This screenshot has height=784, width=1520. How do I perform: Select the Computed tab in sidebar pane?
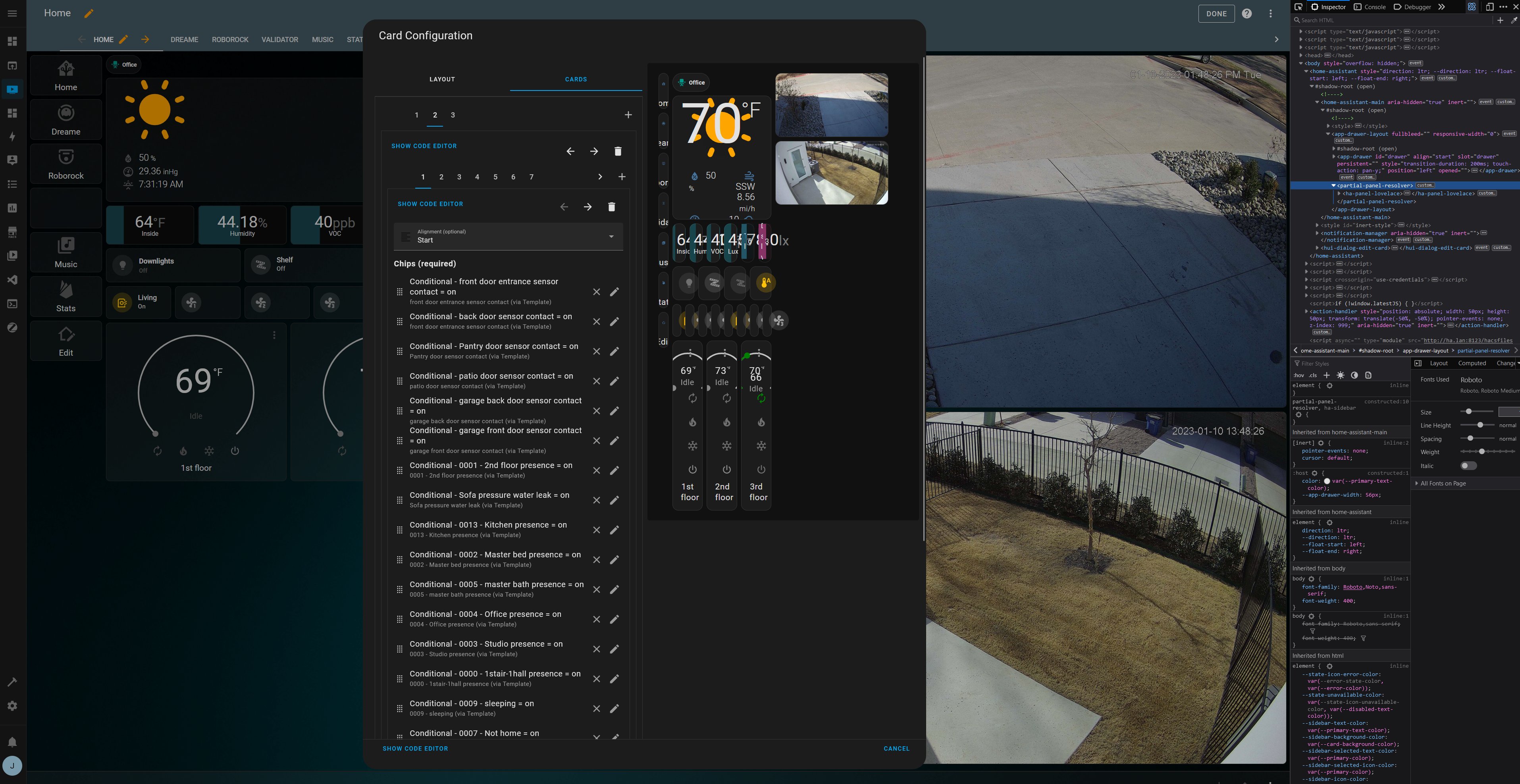[1472, 363]
